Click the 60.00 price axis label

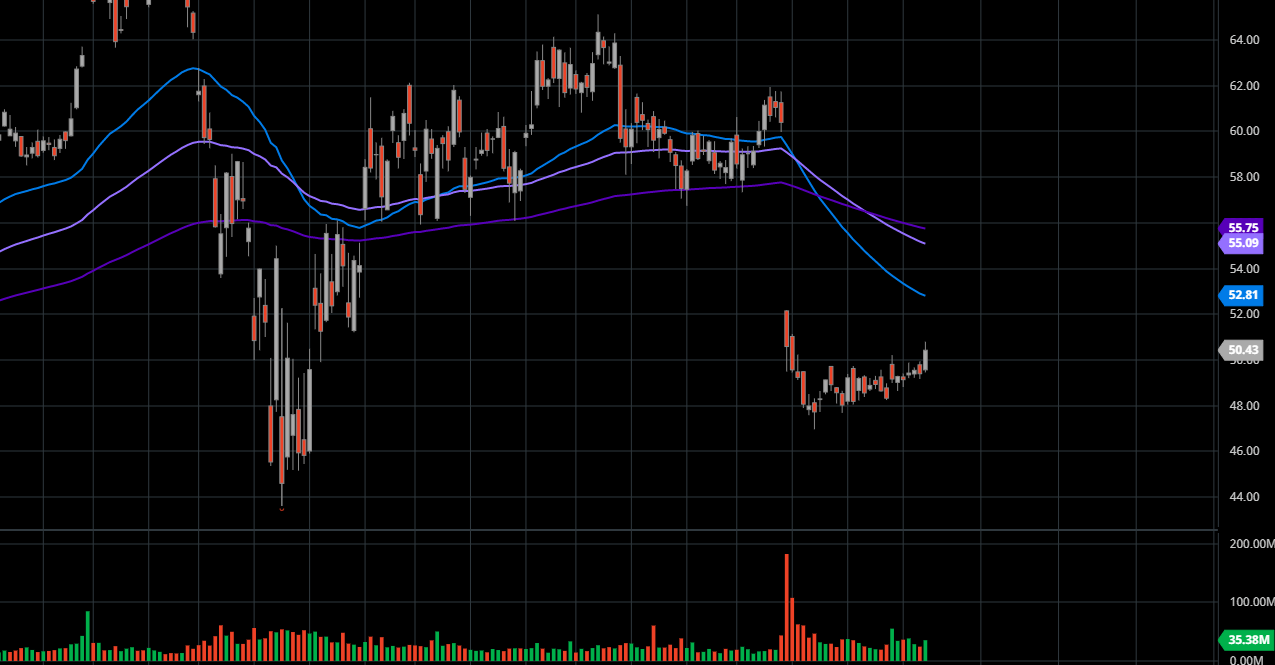pyautogui.click(x=1243, y=131)
